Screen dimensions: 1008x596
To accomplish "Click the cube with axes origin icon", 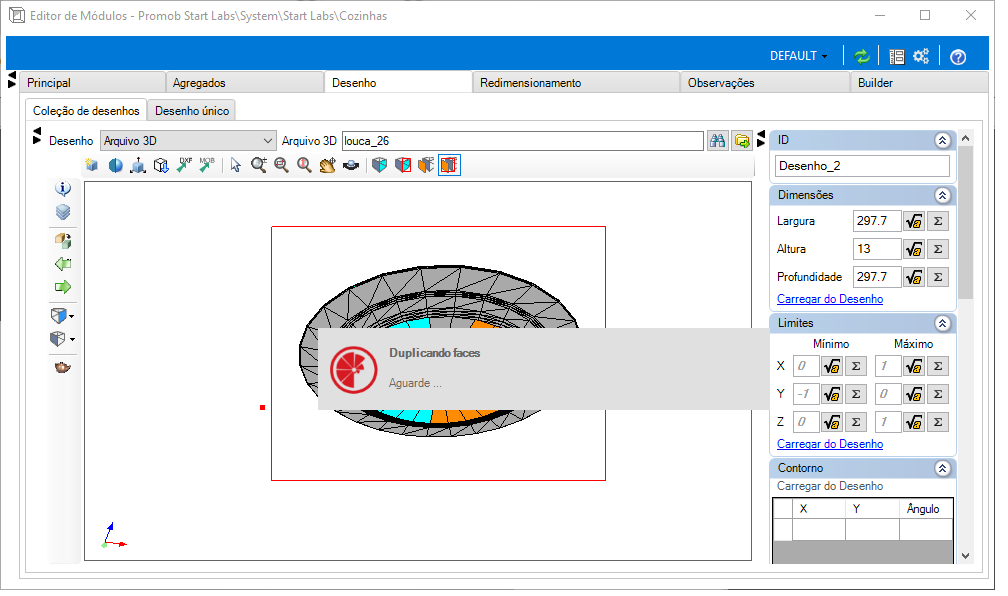I will [x=138, y=165].
